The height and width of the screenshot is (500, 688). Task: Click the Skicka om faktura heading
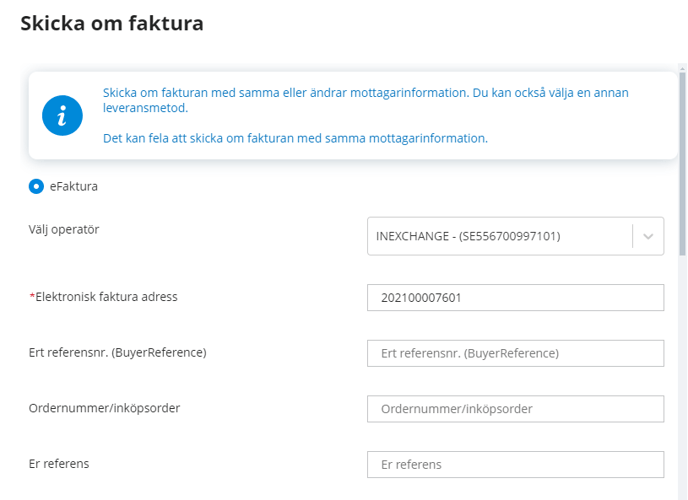(x=112, y=23)
